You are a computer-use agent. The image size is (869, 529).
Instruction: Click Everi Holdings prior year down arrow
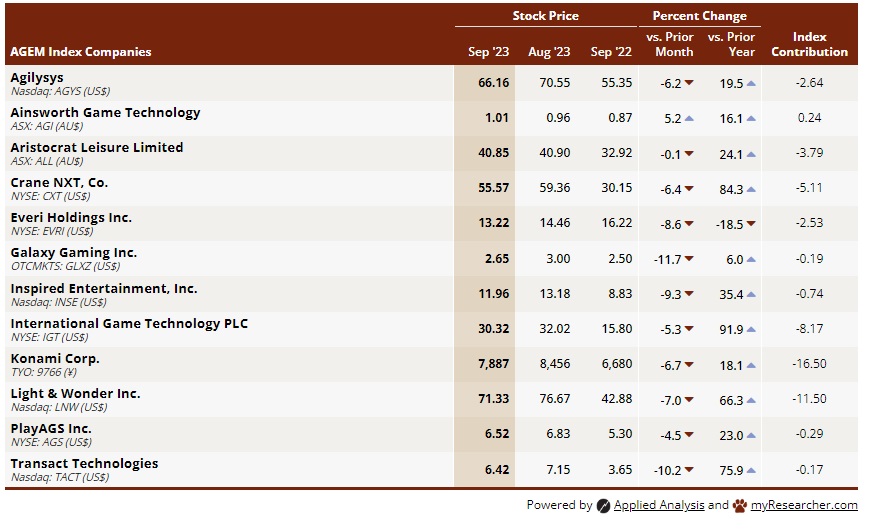click(x=751, y=224)
